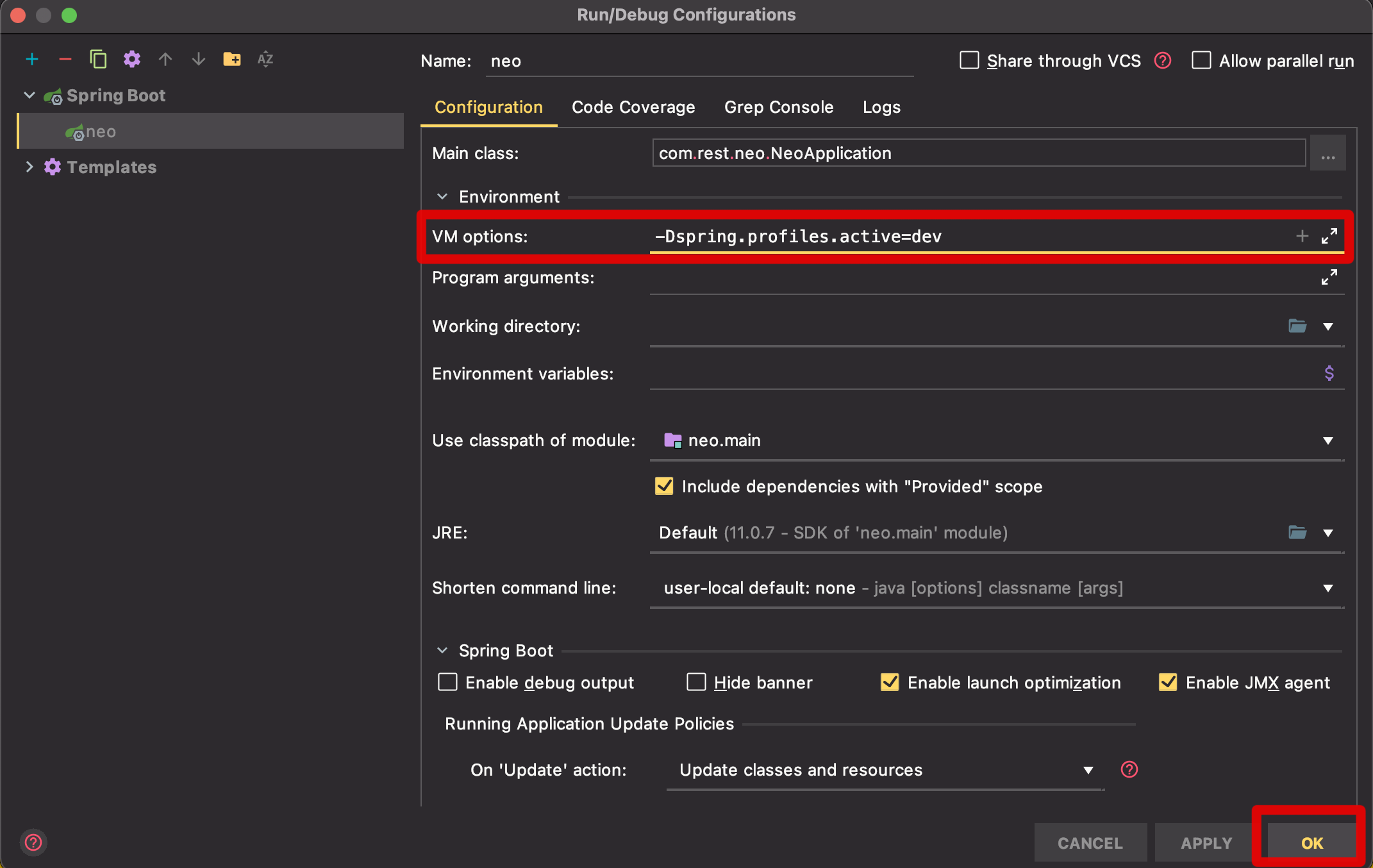Check the Hide banner option
The height and width of the screenshot is (868, 1373).
696,682
